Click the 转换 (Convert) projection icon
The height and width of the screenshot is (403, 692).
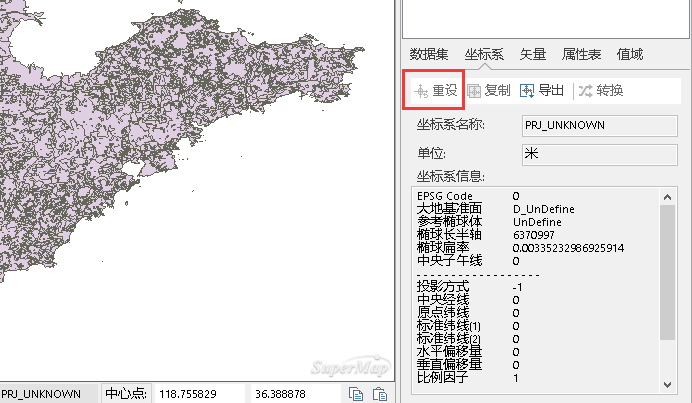tap(585, 91)
